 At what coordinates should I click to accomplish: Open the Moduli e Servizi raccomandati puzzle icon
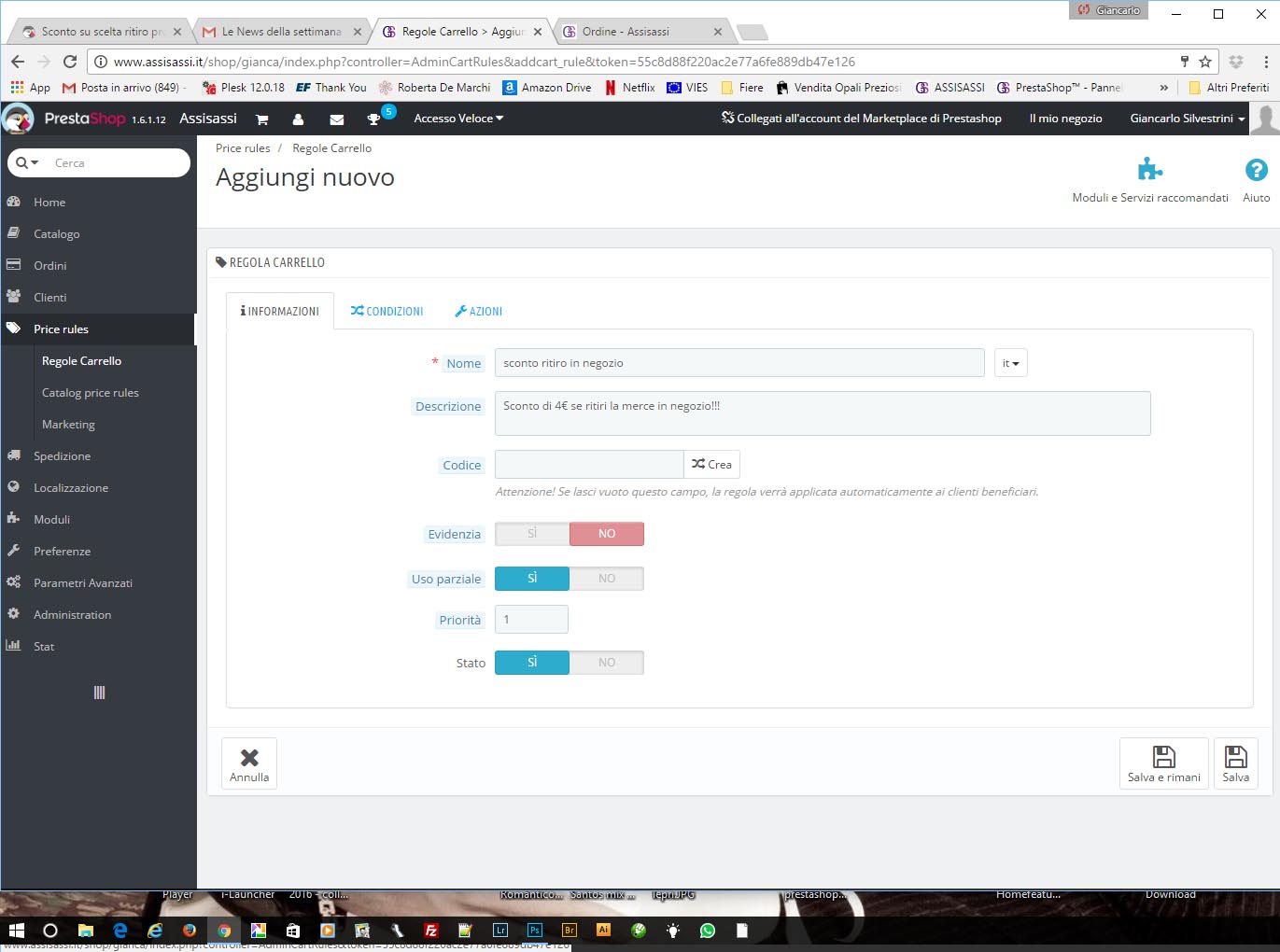click(x=1150, y=170)
